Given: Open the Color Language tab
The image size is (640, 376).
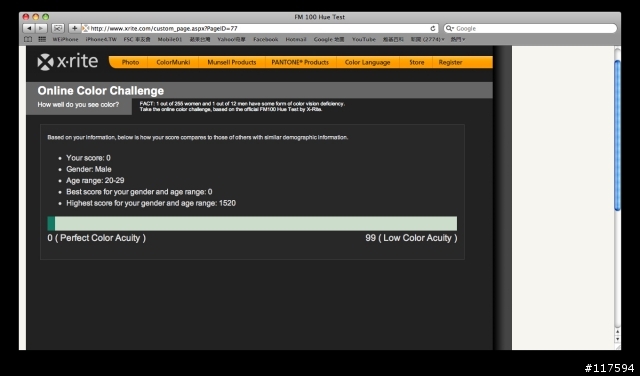Looking at the screenshot, I should click(367, 62).
